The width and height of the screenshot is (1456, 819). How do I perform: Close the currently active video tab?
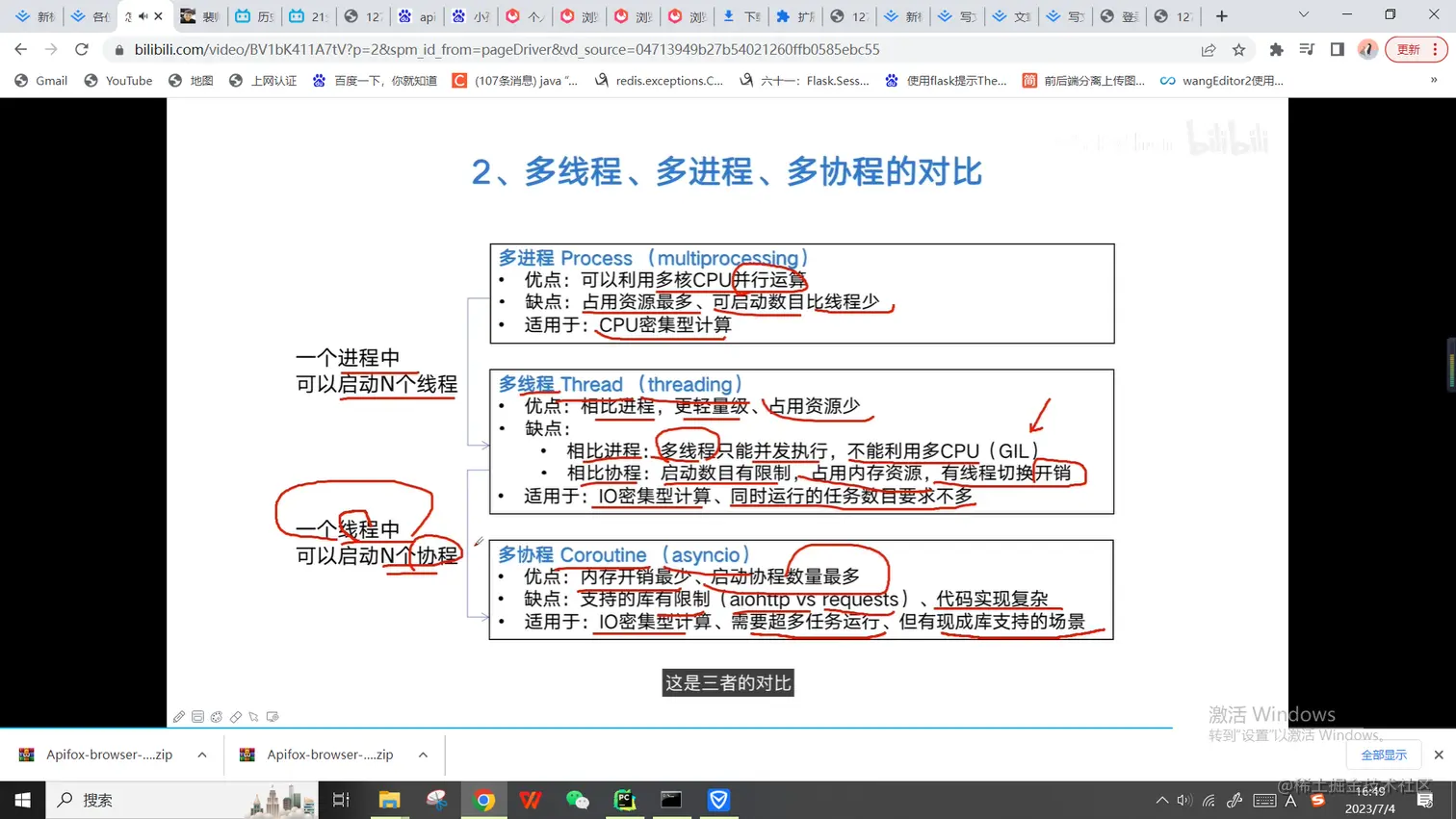pos(159,16)
